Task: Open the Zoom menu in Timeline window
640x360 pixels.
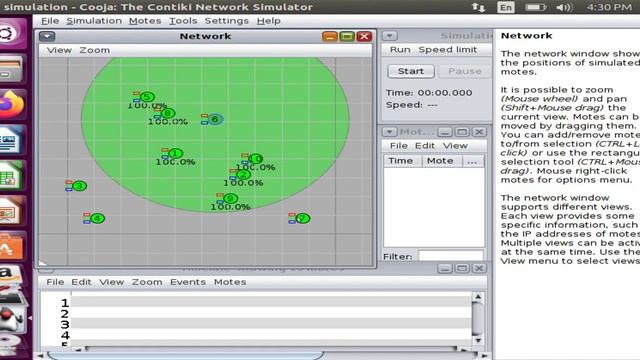Action: pos(147,282)
